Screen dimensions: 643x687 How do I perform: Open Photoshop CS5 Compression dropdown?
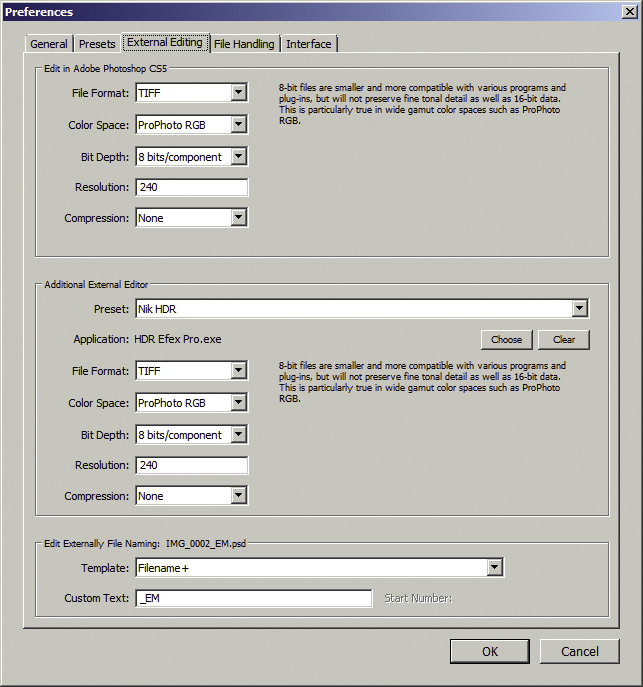192,218
